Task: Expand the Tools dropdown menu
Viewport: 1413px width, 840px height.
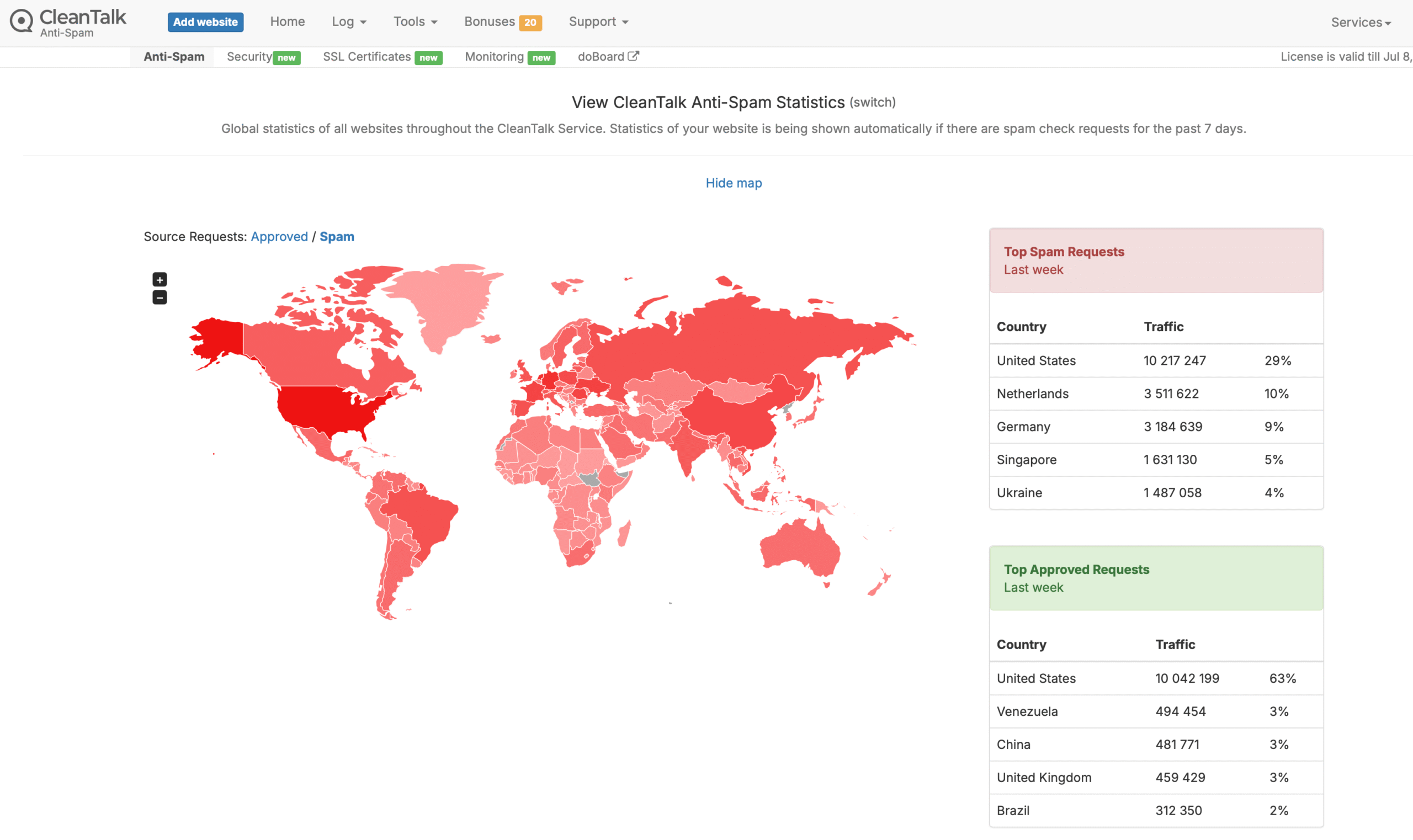Action: coord(415,22)
